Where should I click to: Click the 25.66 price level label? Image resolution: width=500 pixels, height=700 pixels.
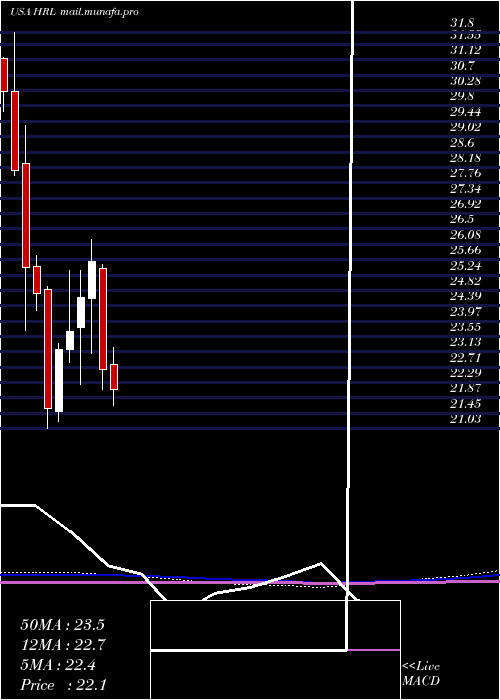[x=466, y=250]
